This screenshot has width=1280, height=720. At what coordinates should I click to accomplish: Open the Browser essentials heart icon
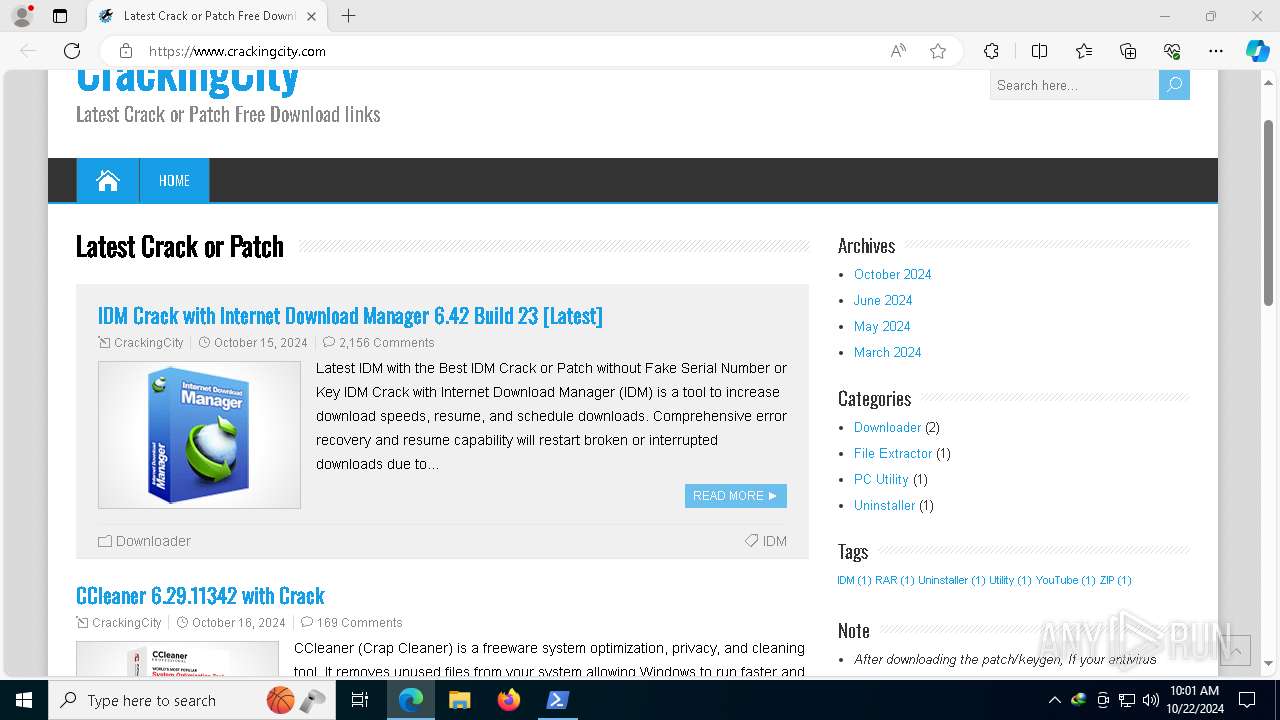tap(1172, 51)
